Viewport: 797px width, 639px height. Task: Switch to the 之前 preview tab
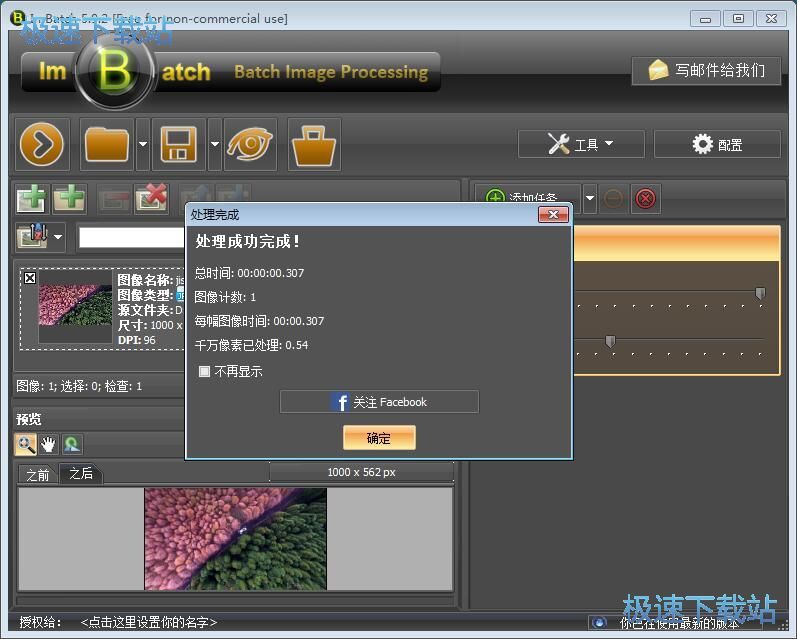pos(38,475)
